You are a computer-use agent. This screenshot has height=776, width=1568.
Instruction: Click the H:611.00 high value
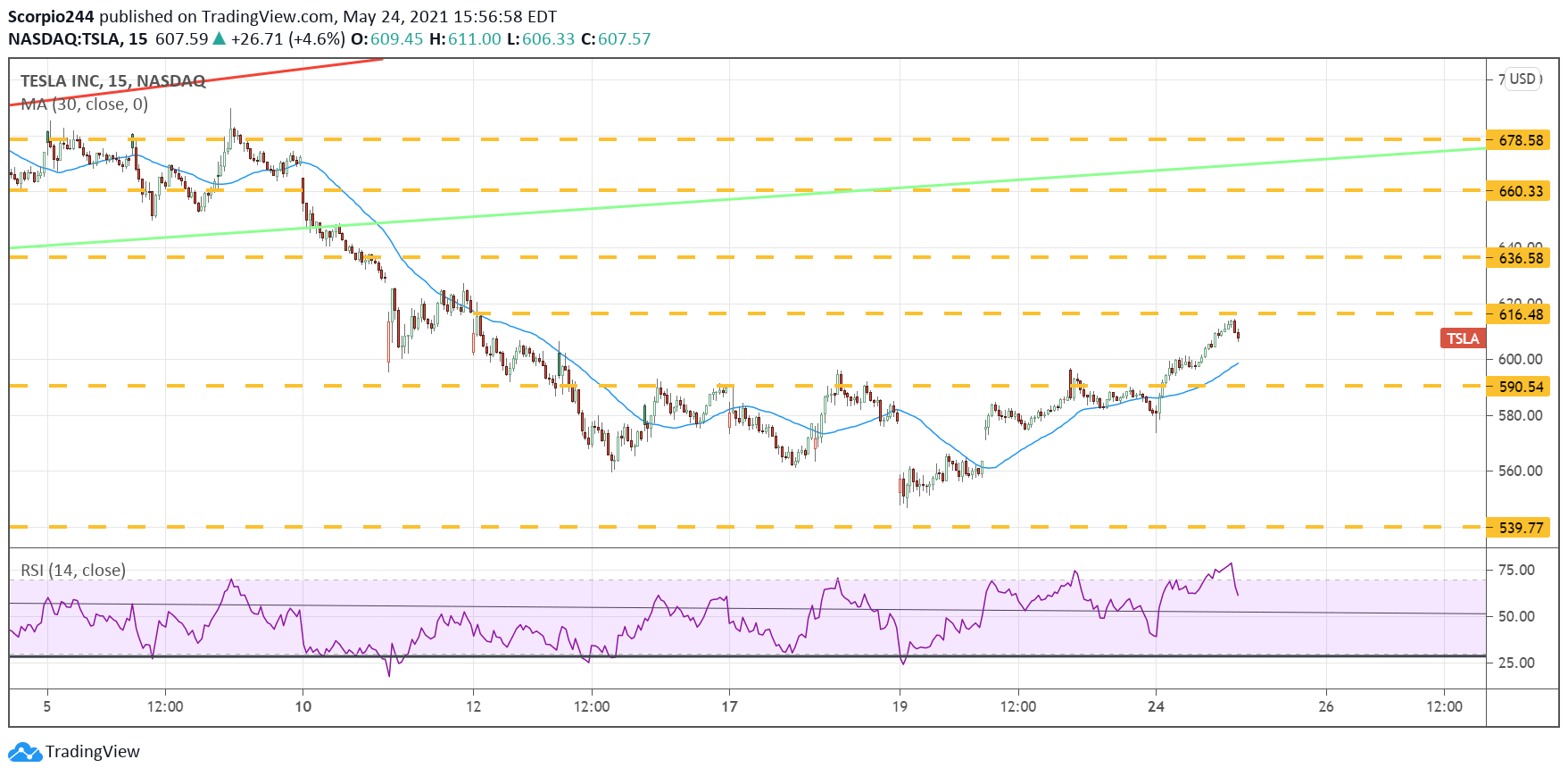[465, 39]
